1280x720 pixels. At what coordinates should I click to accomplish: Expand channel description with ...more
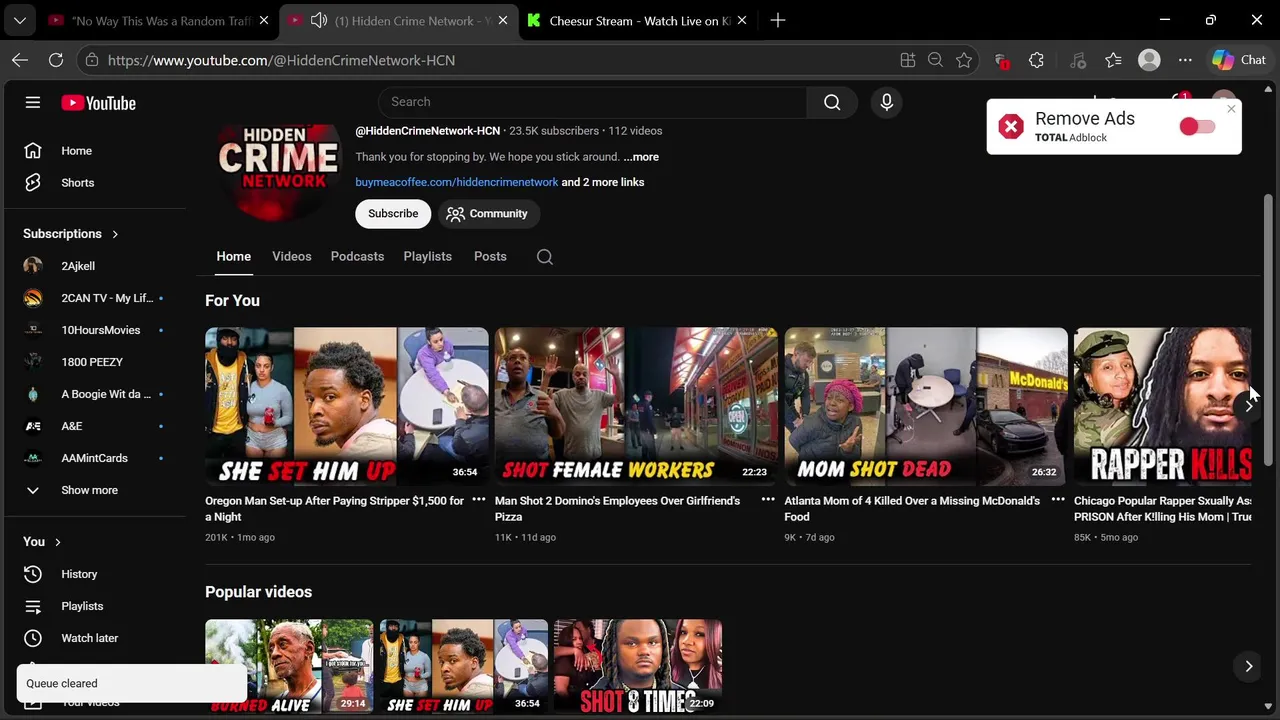coord(641,157)
